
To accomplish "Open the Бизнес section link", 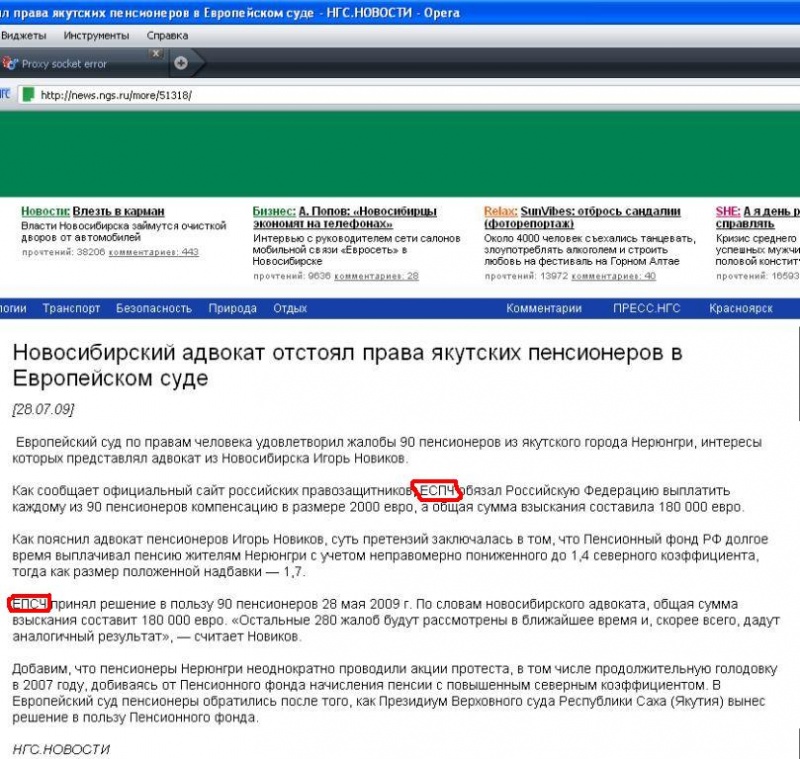I will coord(274,211).
